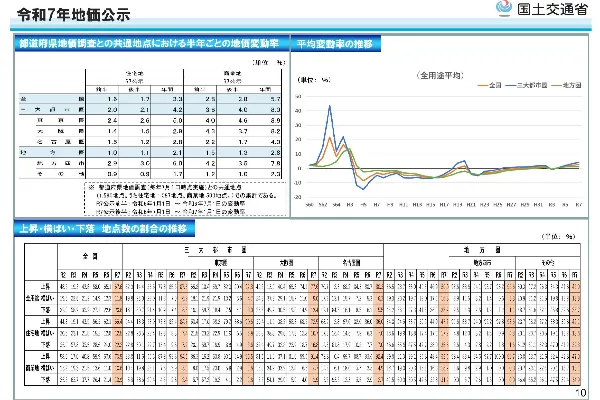Click the (全用途平均) chart subtitle
The width and height of the screenshot is (600, 400).
(440, 74)
